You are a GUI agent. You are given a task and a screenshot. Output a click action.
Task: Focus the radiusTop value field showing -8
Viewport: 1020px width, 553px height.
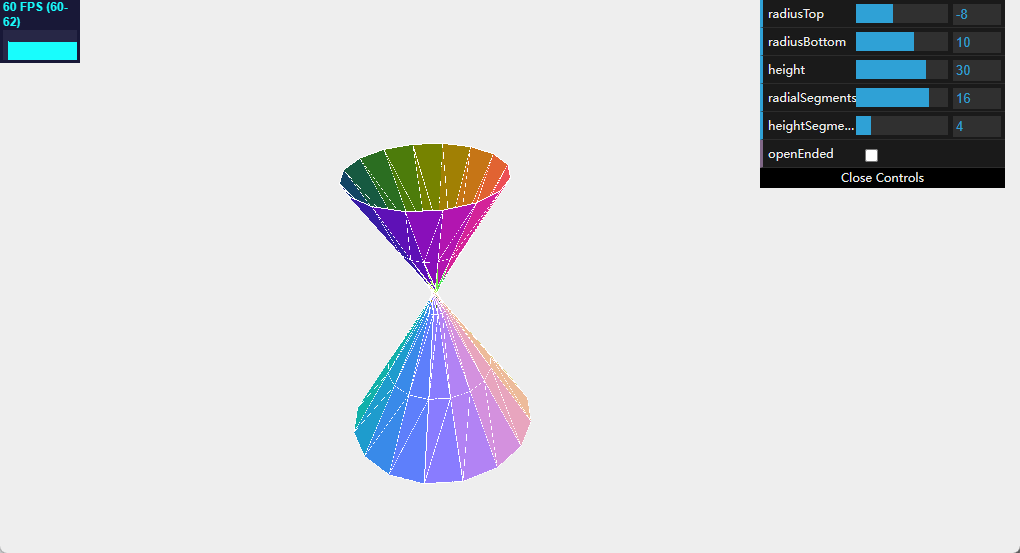[976, 14]
